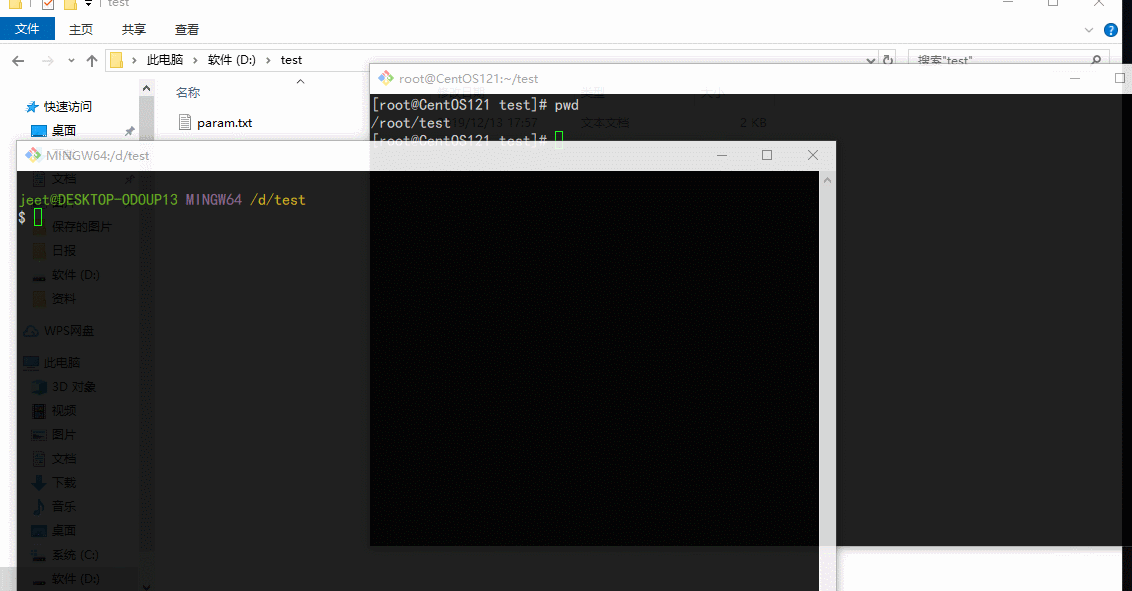The height and width of the screenshot is (591, 1132).
Task: Click the Explorer forward arrow
Action: click(x=48, y=61)
